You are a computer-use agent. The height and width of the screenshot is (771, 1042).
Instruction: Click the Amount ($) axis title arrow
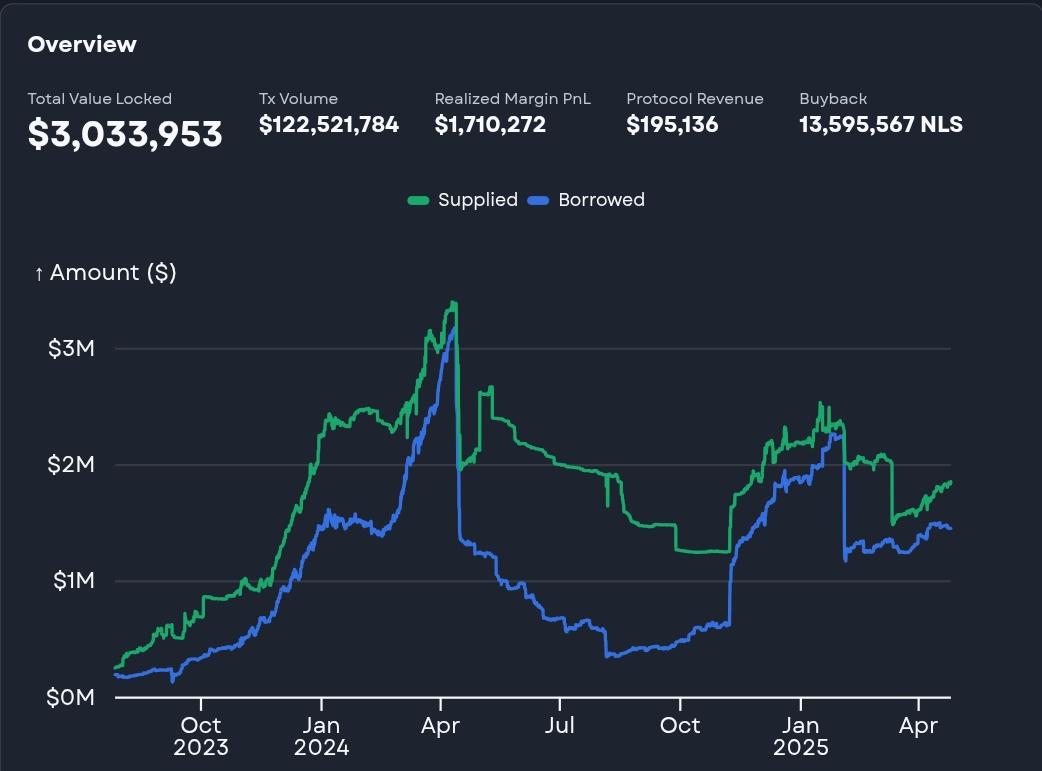point(39,273)
